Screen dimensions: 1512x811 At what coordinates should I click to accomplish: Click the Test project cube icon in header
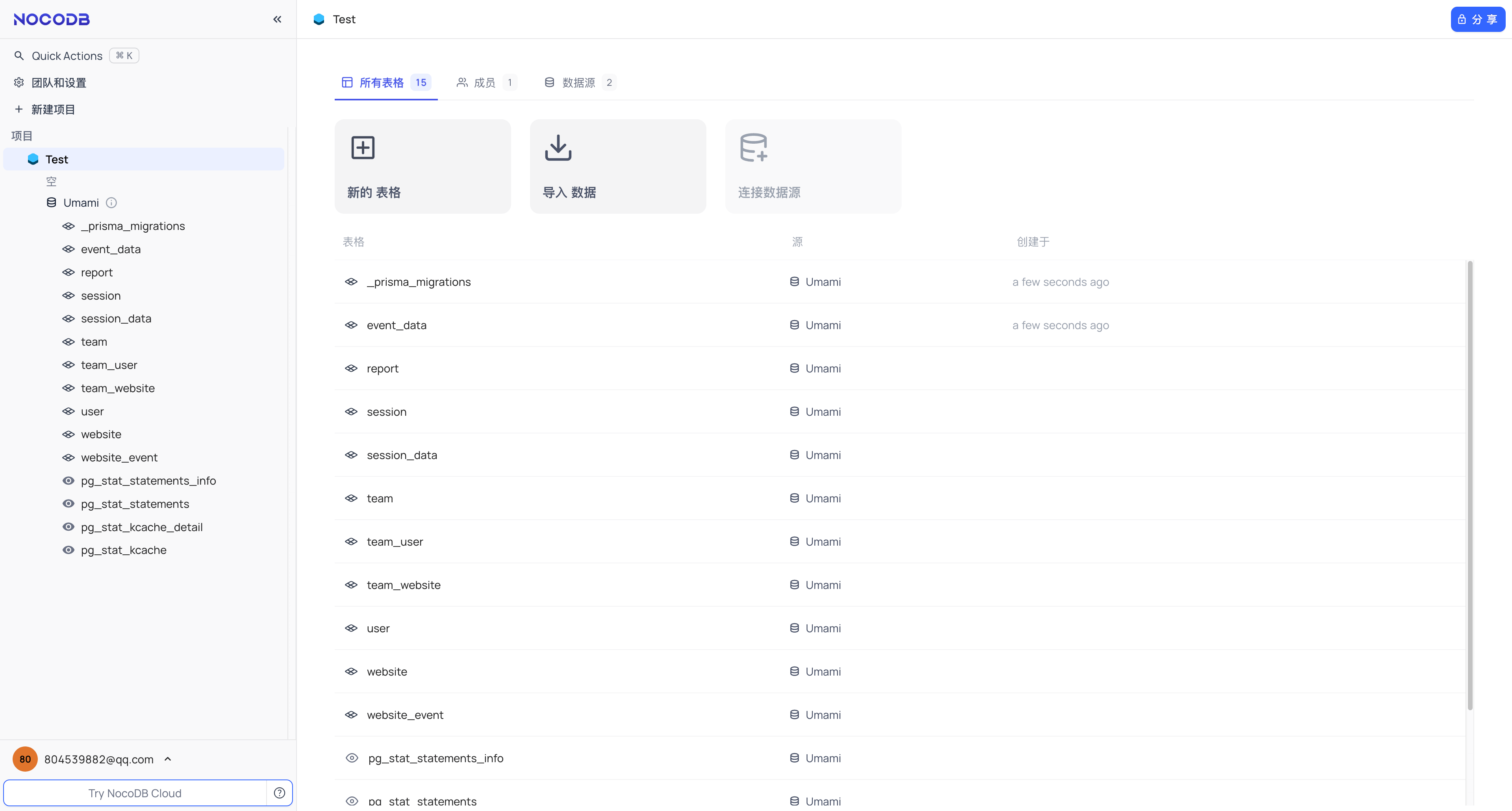(319, 19)
